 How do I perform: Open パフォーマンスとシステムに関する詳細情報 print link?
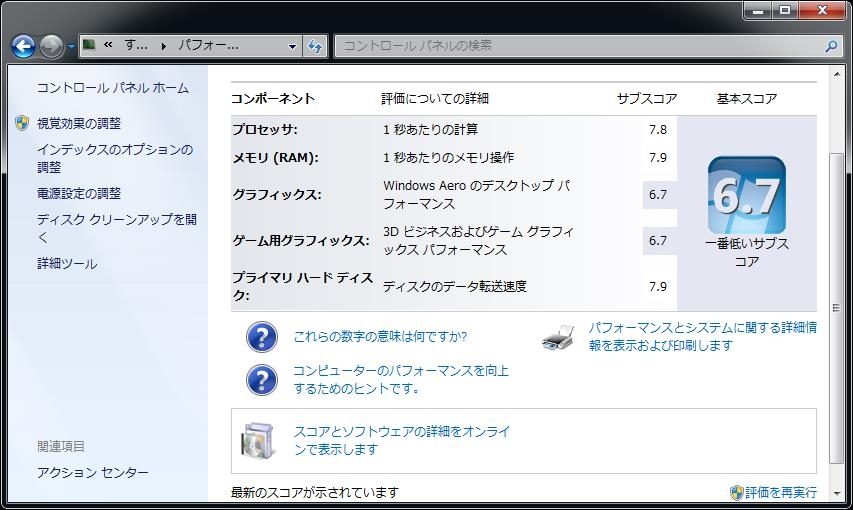703,336
